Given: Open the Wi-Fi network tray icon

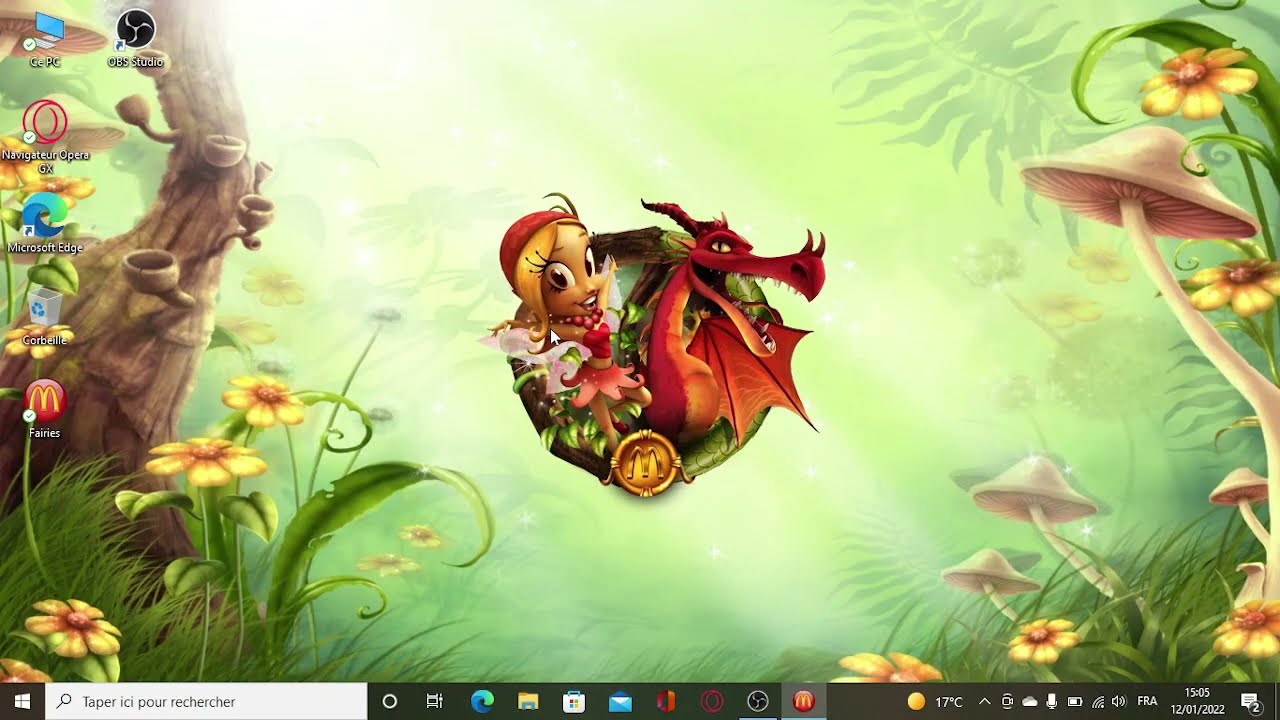Looking at the screenshot, I should point(1098,702).
